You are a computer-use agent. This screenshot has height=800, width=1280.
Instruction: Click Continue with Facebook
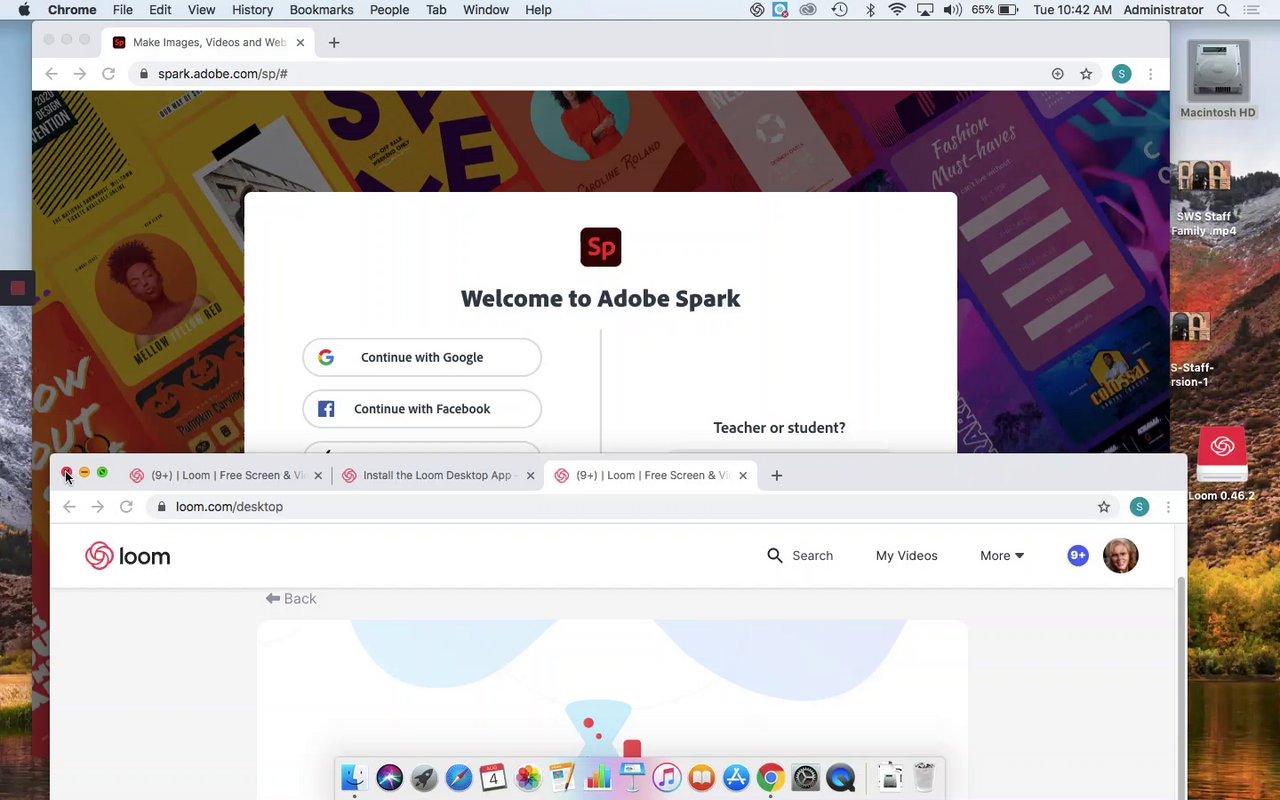point(422,409)
